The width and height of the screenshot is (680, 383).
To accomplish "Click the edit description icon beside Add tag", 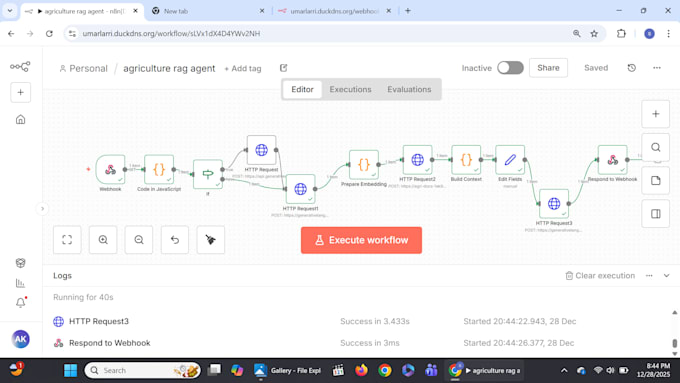I will pos(284,68).
